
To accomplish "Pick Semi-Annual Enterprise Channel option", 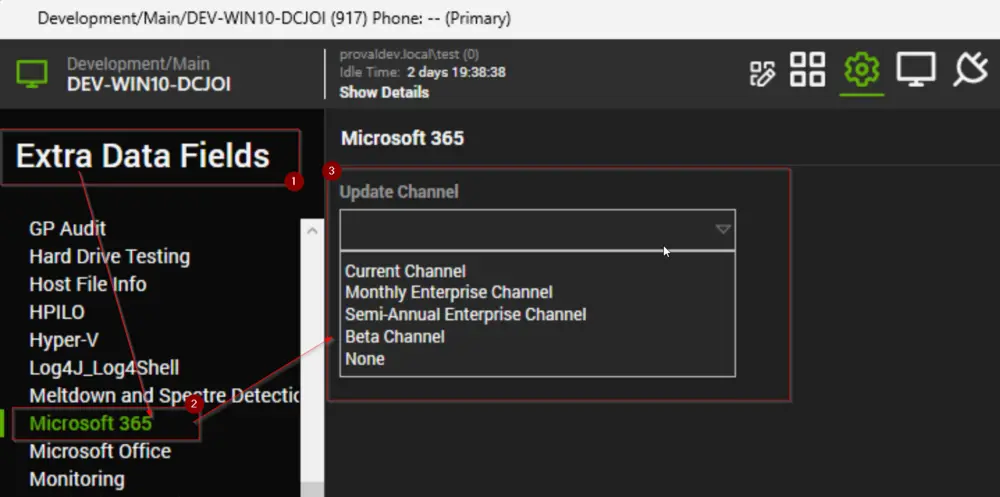I will 466,315.
